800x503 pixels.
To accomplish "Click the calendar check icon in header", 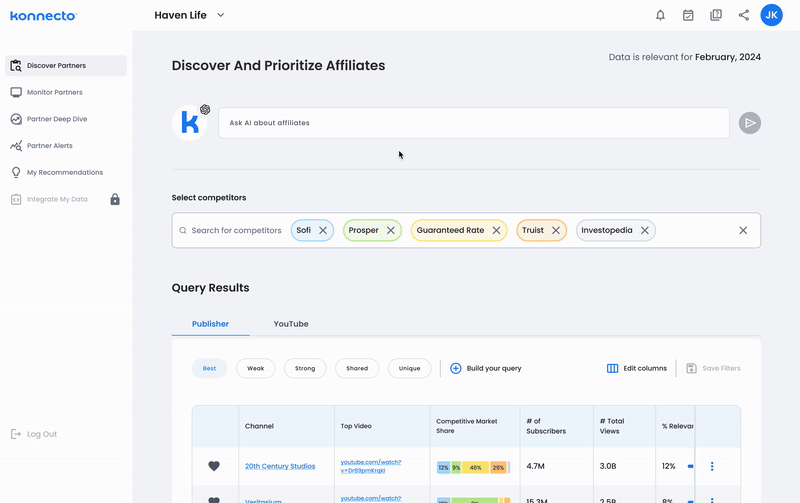I will pos(688,15).
